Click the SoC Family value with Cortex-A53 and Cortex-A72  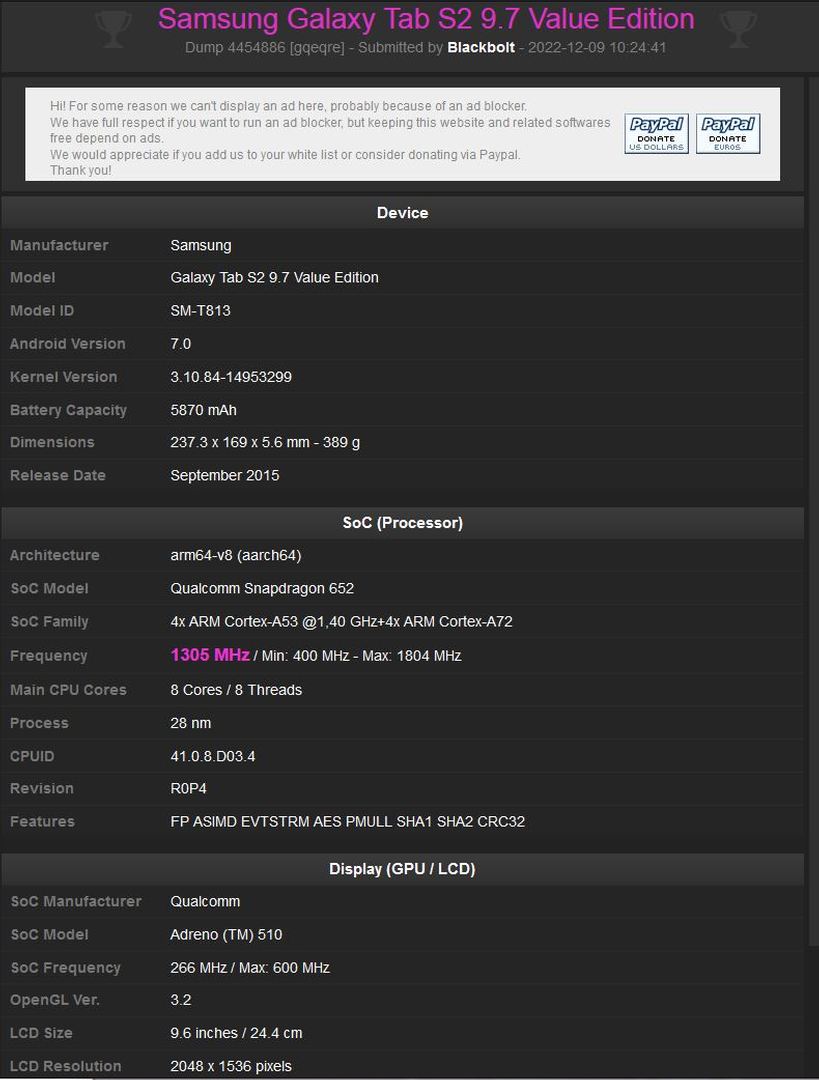coord(341,621)
